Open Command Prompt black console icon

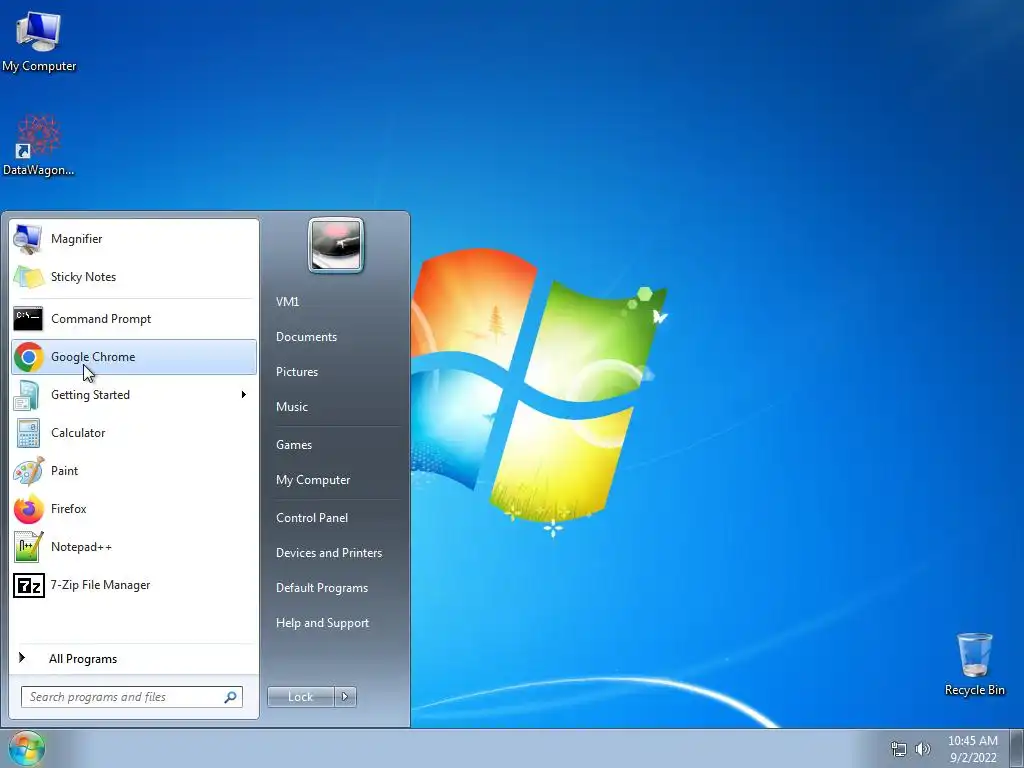click(28, 319)
